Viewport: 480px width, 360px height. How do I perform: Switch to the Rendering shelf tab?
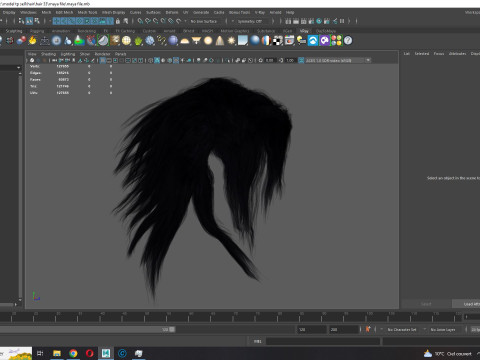(x=87, y=31)
